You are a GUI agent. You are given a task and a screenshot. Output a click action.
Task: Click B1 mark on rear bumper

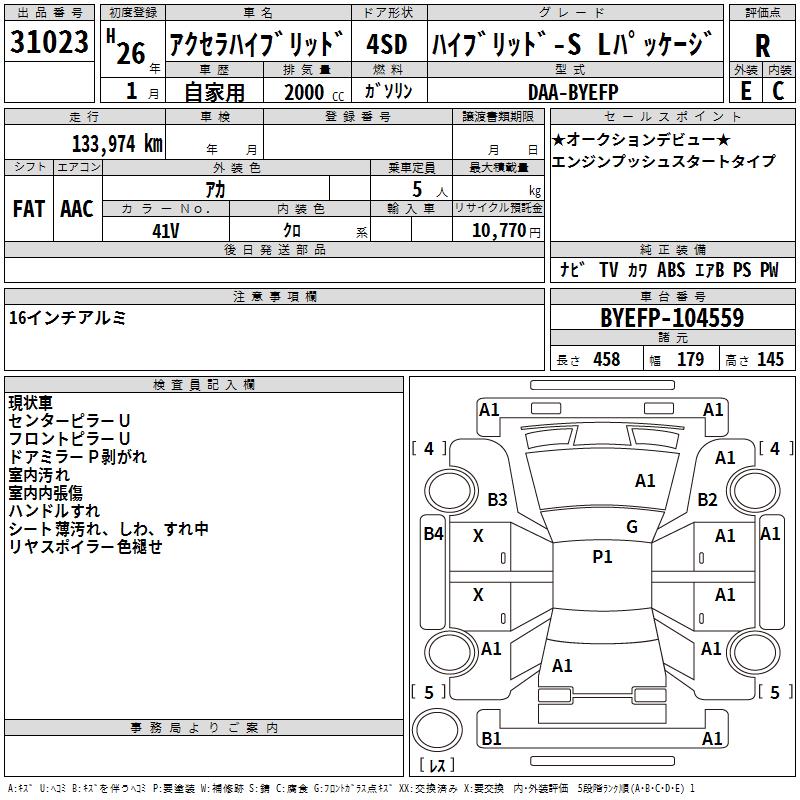click(491, 738)
